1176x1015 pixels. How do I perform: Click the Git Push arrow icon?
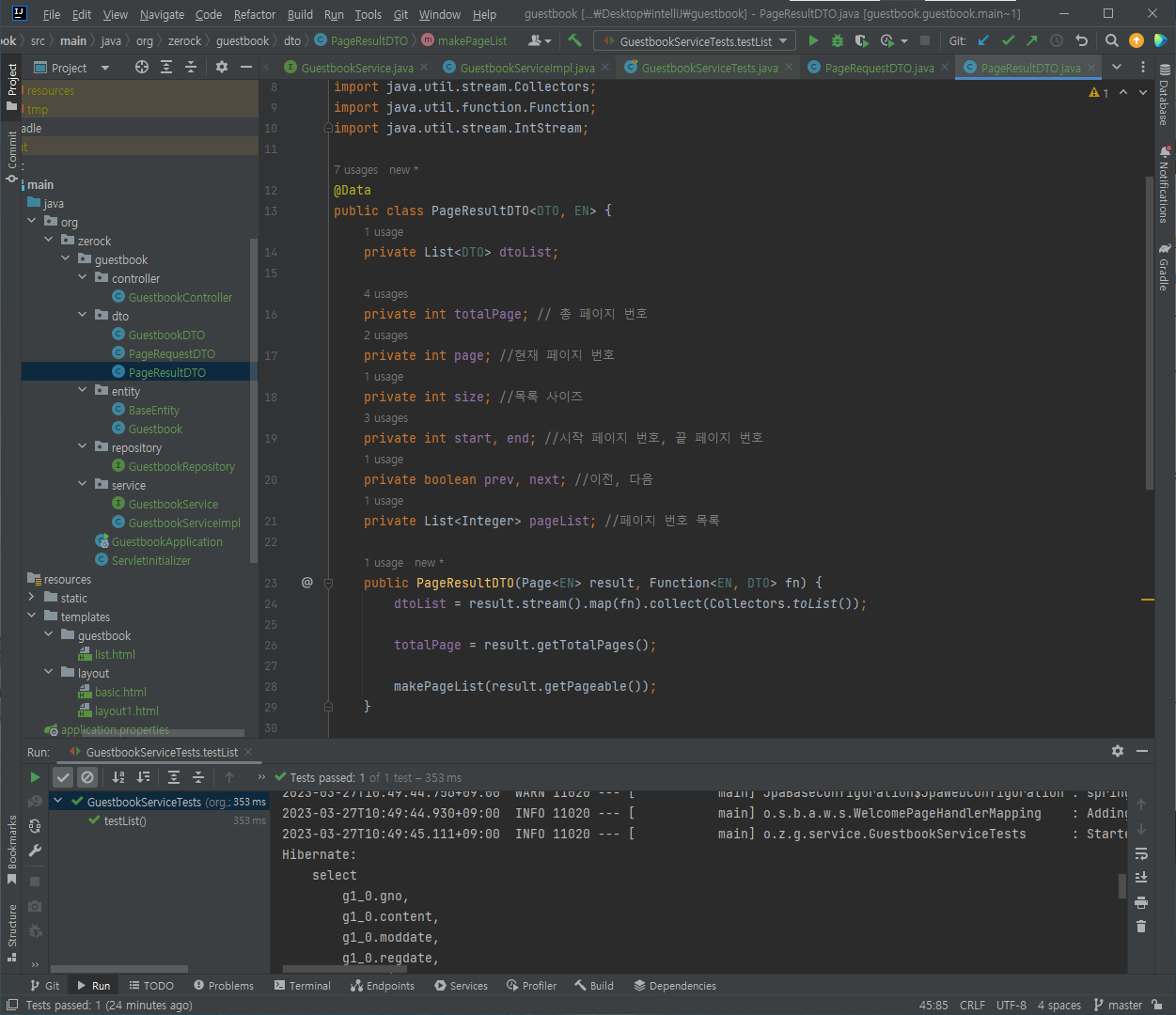(x=1032, y=40)
